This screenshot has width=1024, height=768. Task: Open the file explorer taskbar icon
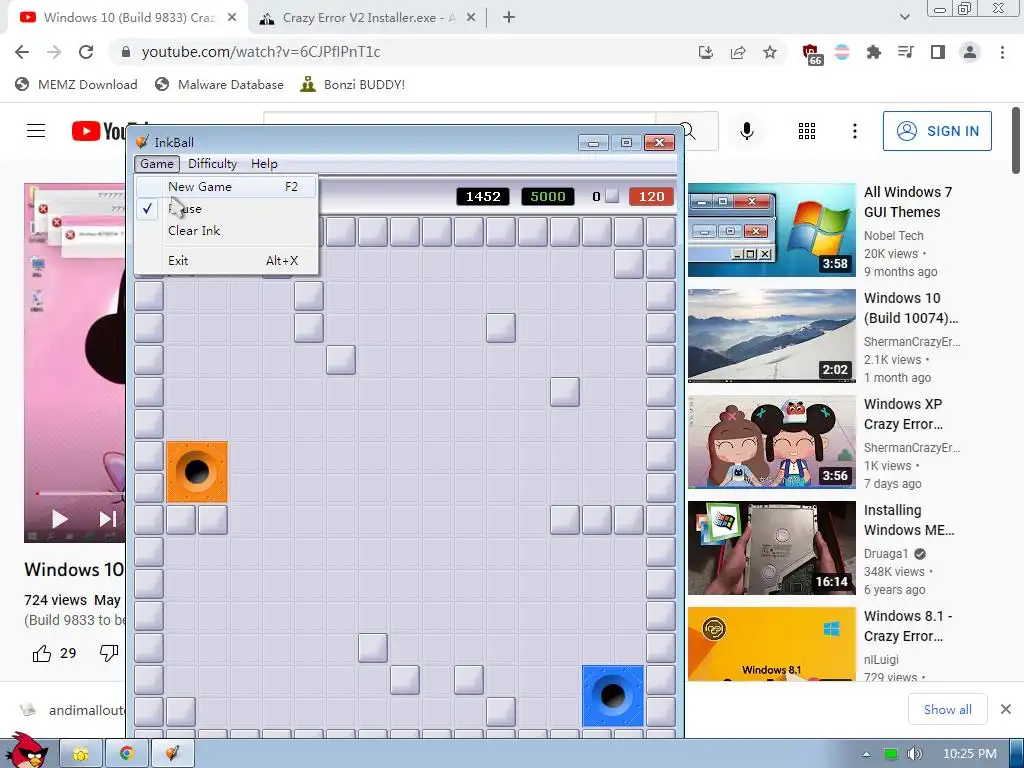pos(81,754)
